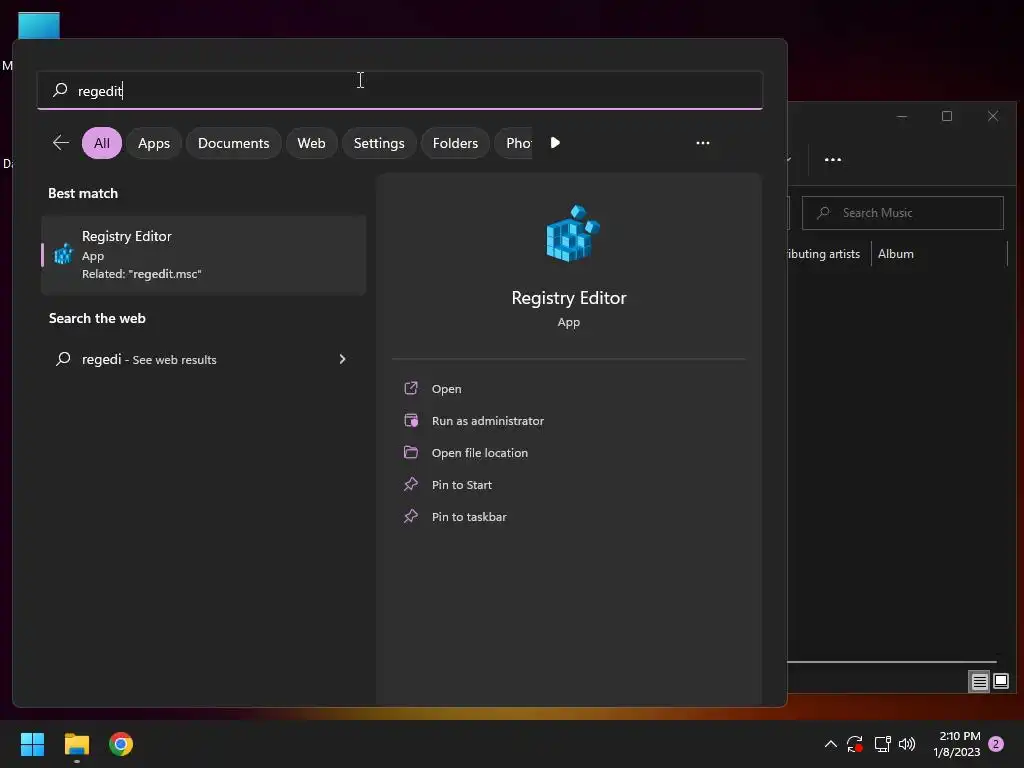Open File Explorer from the taskbar
Image resolution: width=1024 pixels, height=768 pixels.
[x=76, y=744]
